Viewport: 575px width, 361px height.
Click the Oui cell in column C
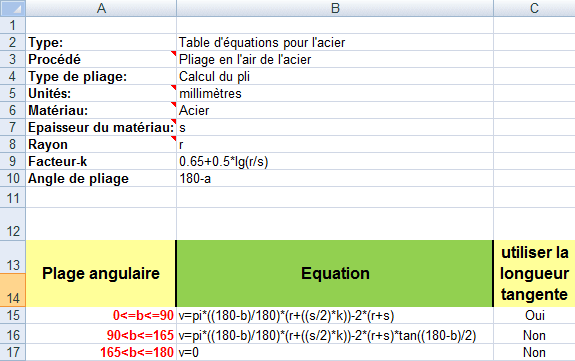point(534,315)
